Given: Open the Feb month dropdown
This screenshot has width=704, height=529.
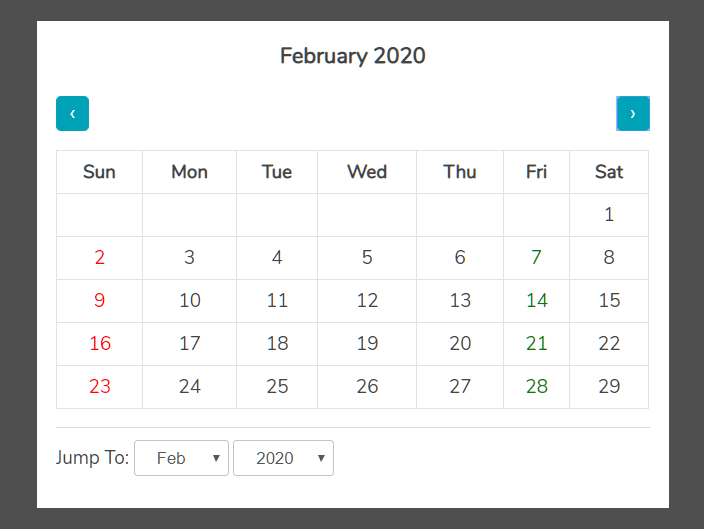Looking at the screenshot, I should [181, 458].
